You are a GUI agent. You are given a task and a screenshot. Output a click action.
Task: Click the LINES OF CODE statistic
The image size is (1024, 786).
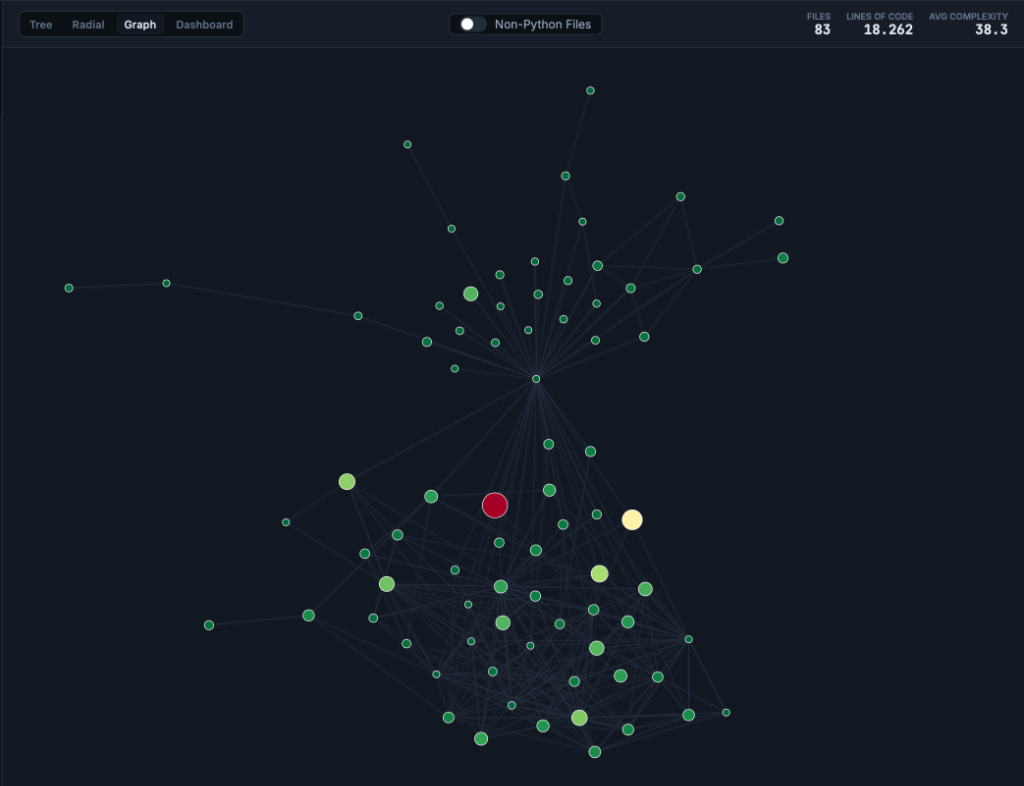coord(880,24)
